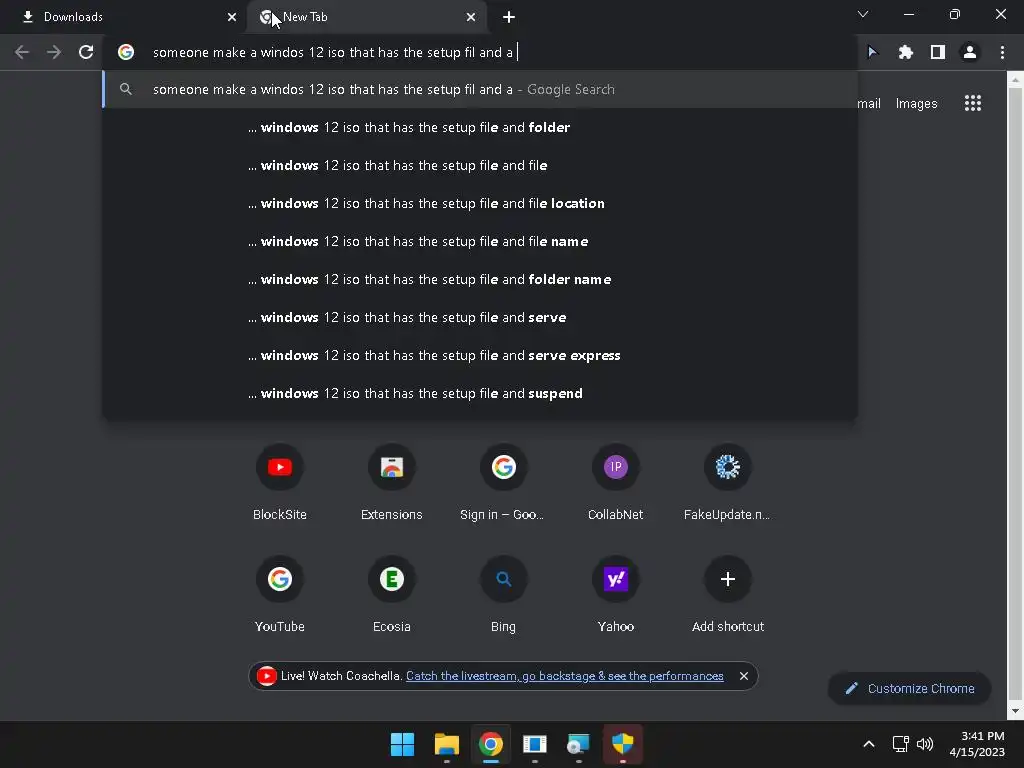
Task: Open the volume tray icon
Action: click(x=925, y=744)
